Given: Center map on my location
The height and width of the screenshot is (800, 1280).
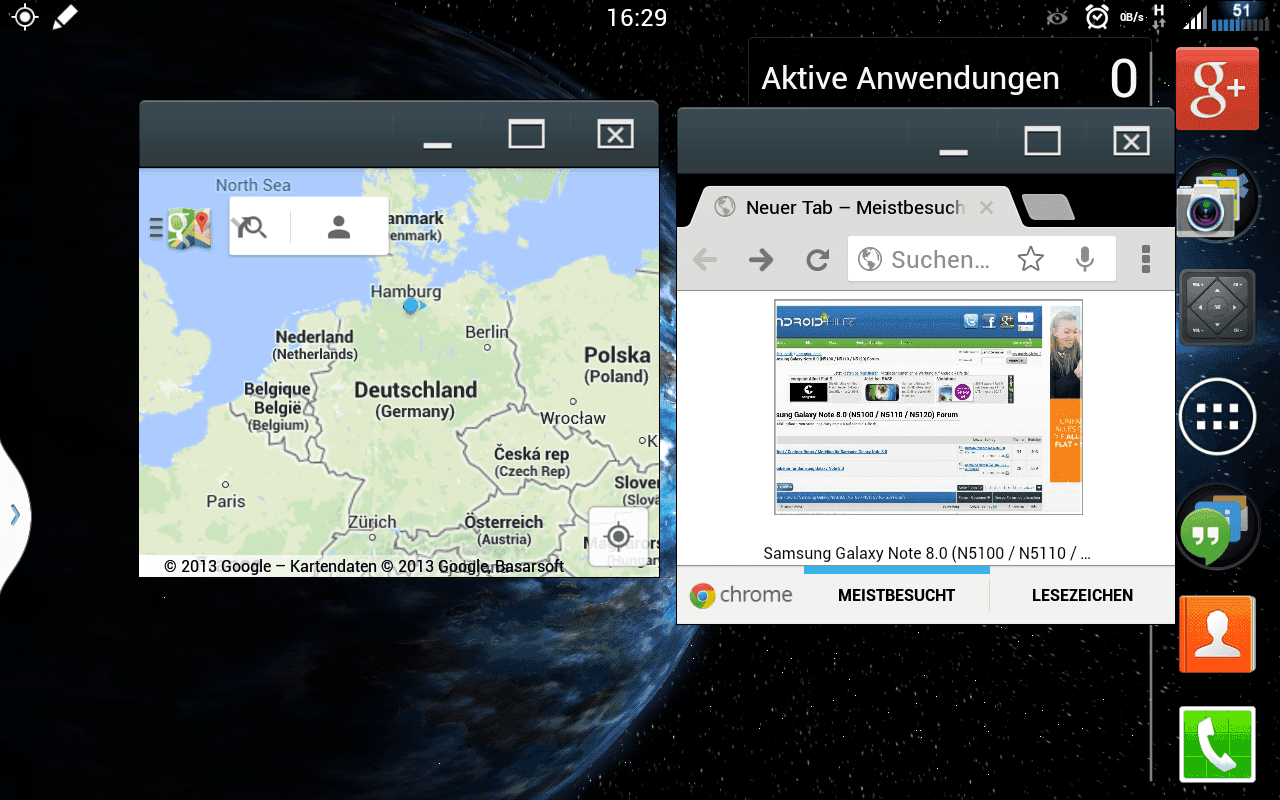Looking at the screenshot, I should (618, 537).
